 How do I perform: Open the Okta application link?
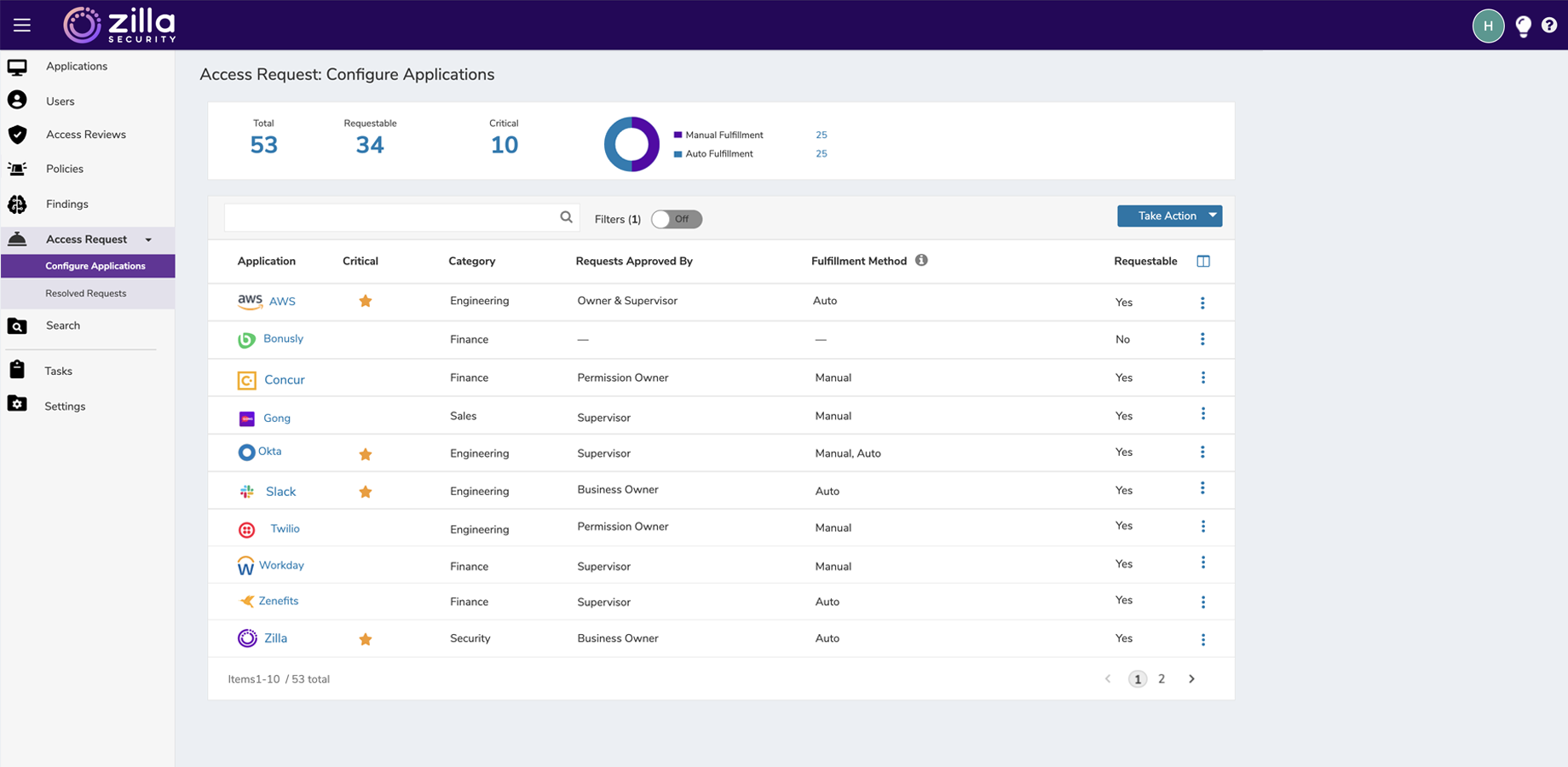tap(269, 452)
